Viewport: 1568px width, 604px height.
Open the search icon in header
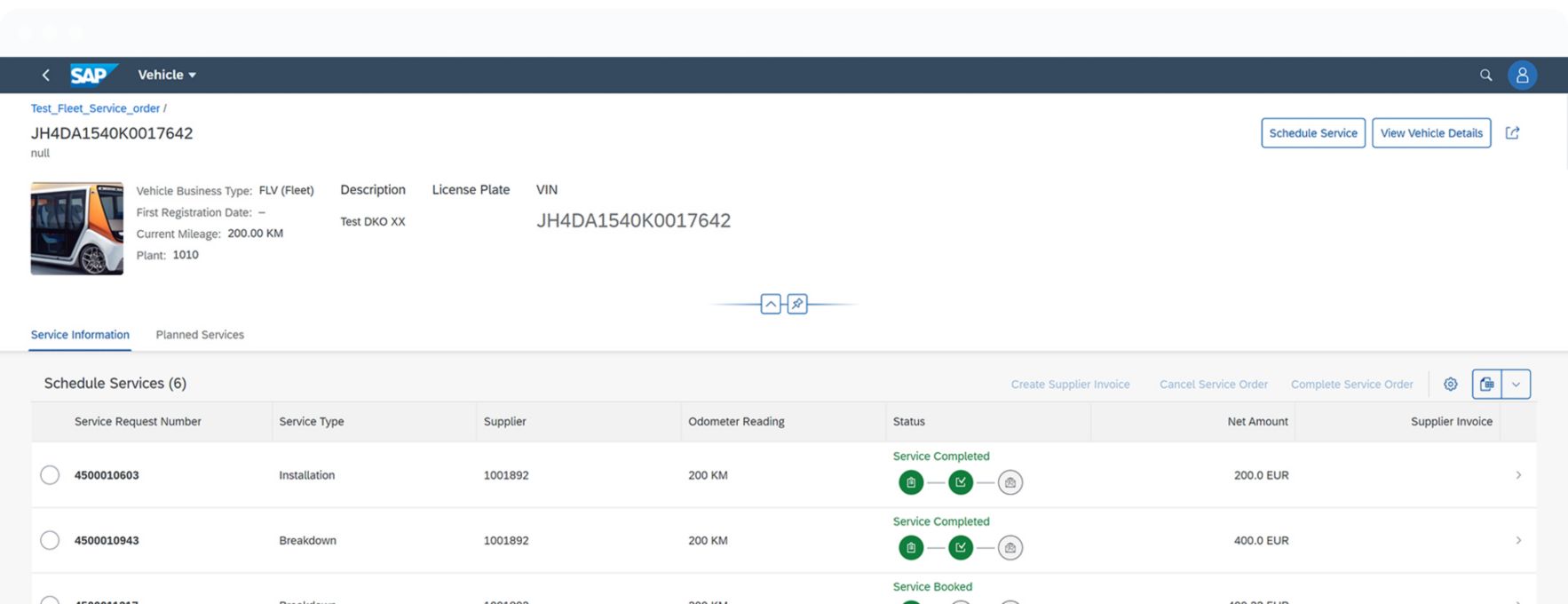click(x=1485, y=75)
